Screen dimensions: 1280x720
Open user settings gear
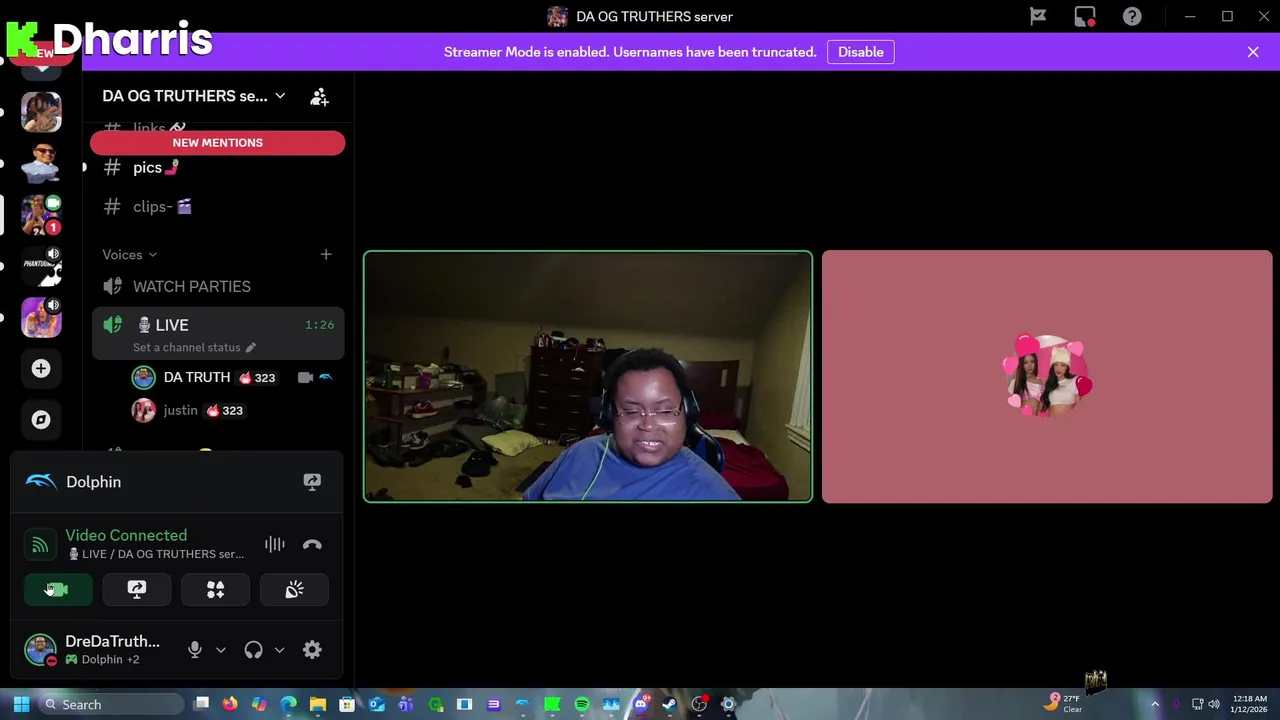point(312,650)
